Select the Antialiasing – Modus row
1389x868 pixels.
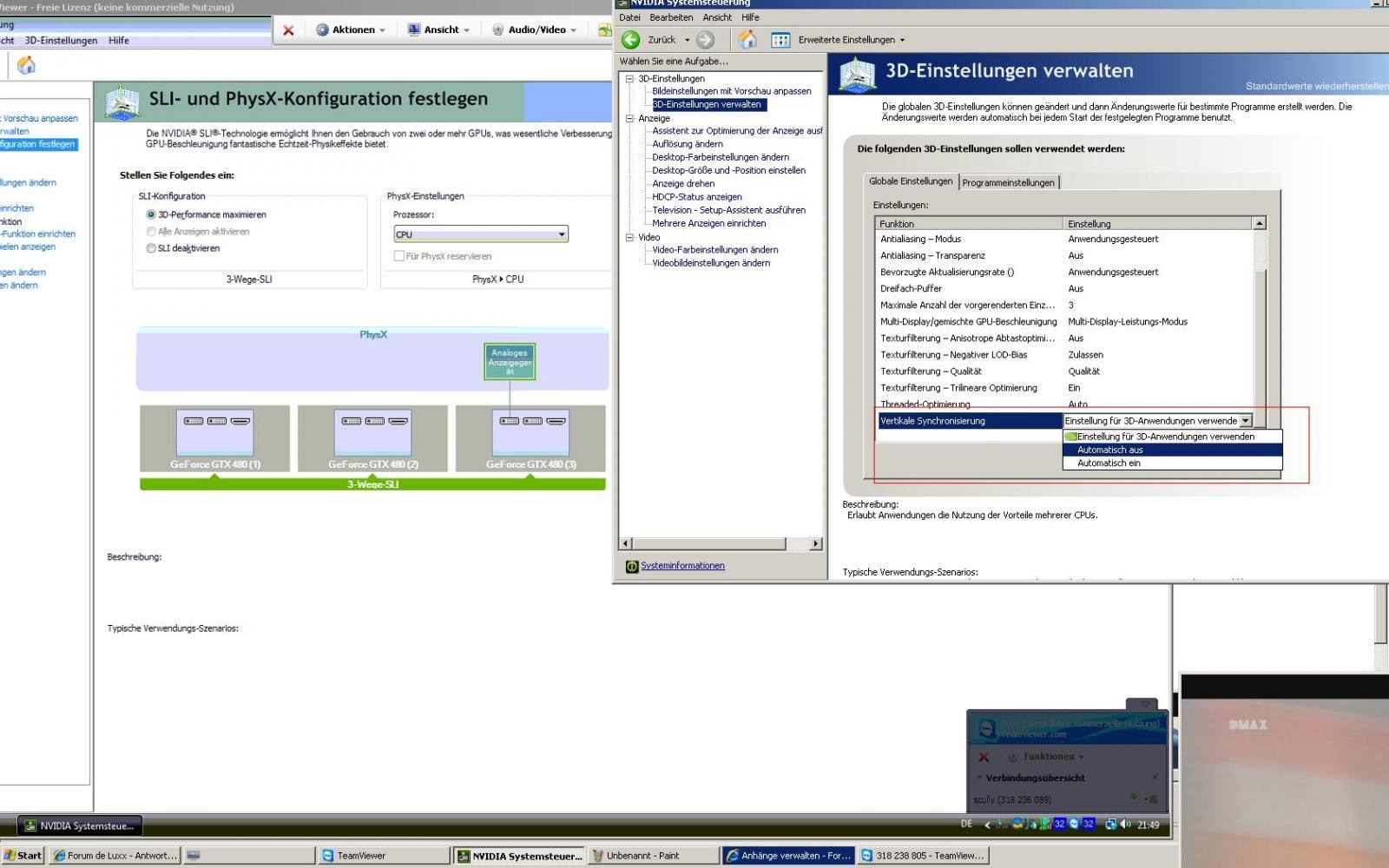[1065, 240]
